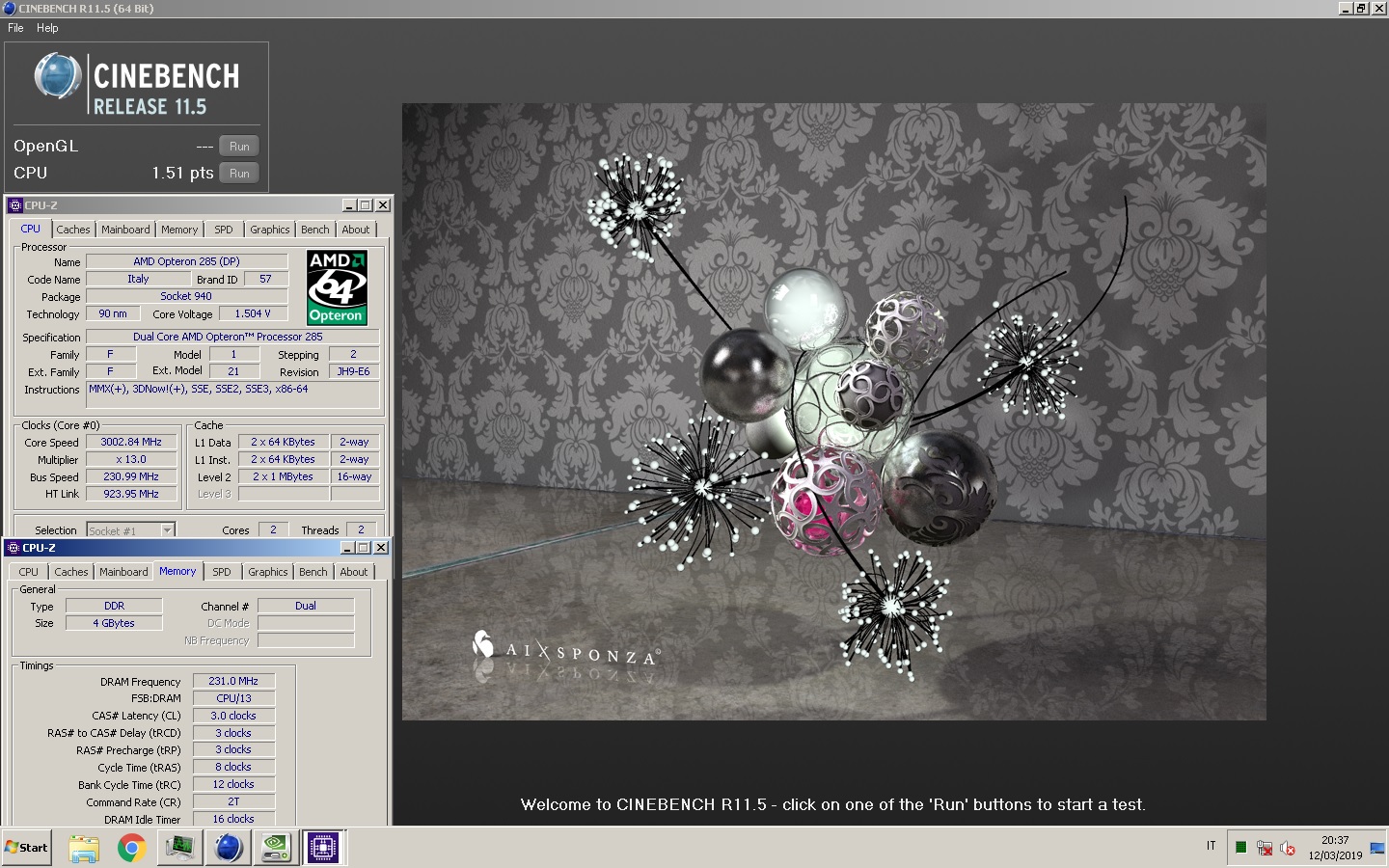
Task: Expand the Socket #1 selection dropdown
Action: click(167, 530)
